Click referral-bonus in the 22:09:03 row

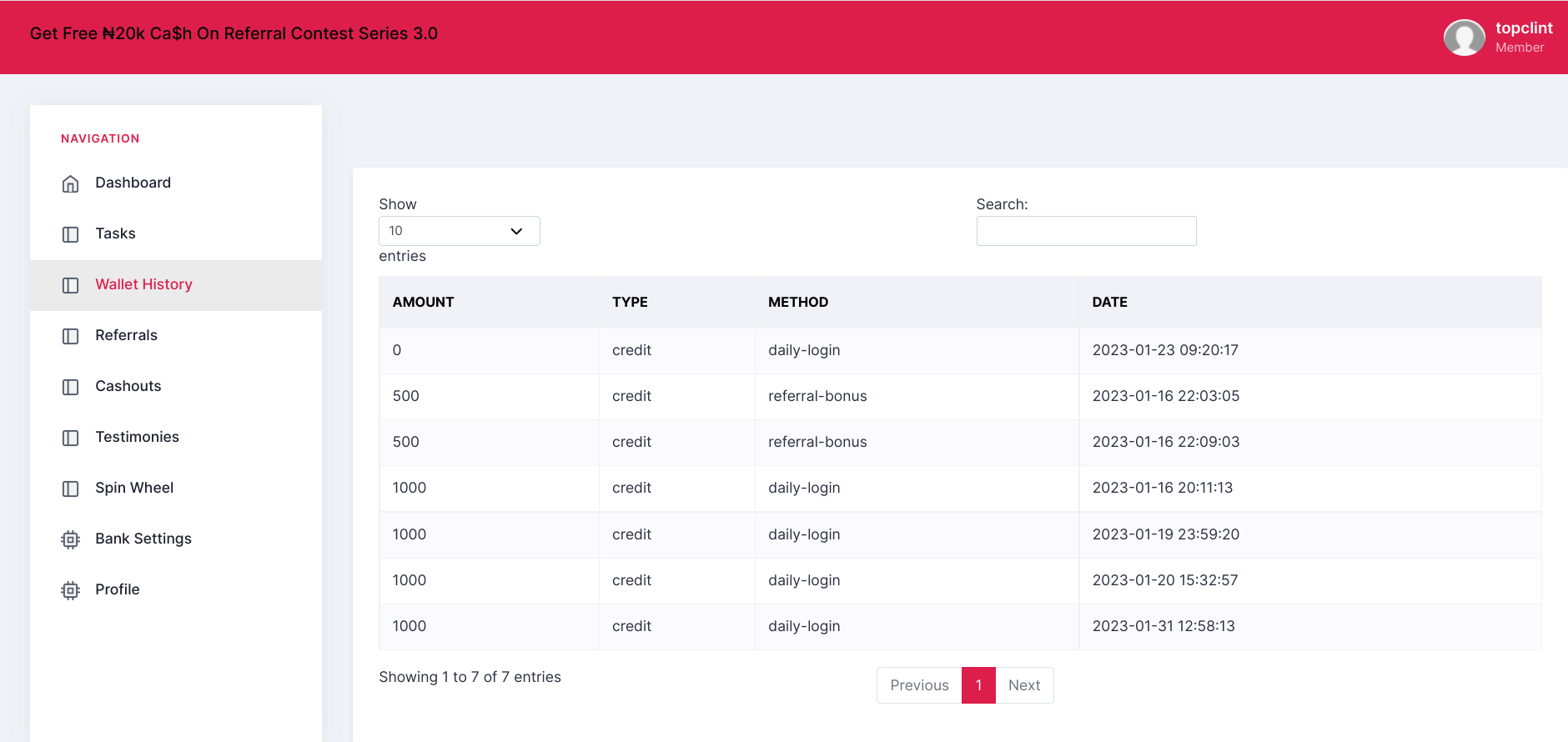point(817,442)
